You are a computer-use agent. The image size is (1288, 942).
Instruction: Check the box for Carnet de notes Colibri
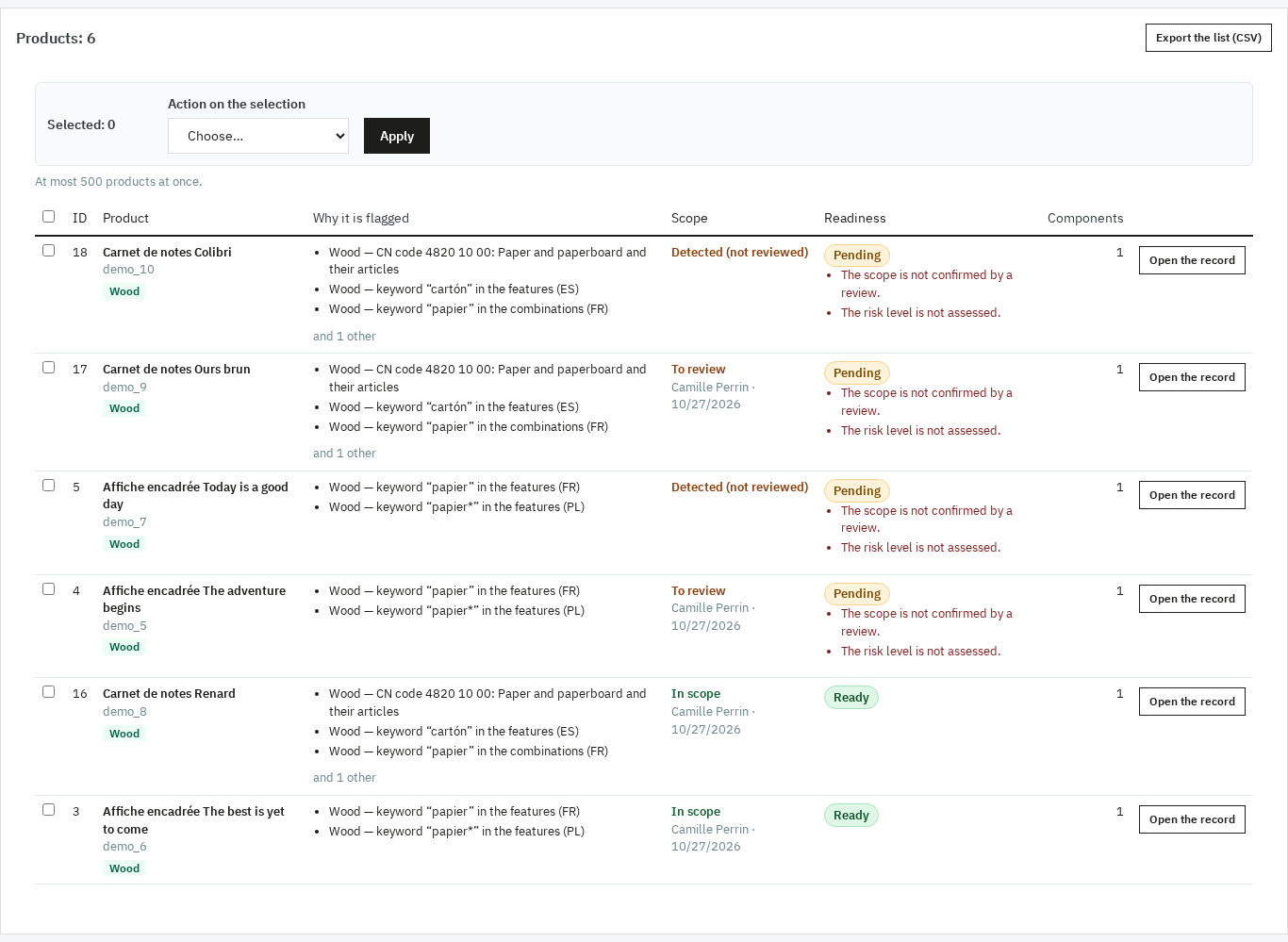pos(49,251)
